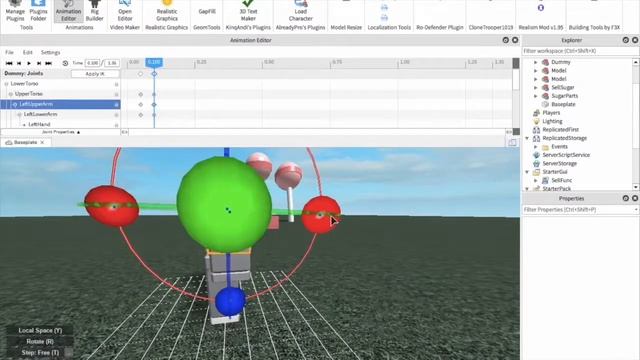Launch the Rig Builder

(x=94, y=11)
